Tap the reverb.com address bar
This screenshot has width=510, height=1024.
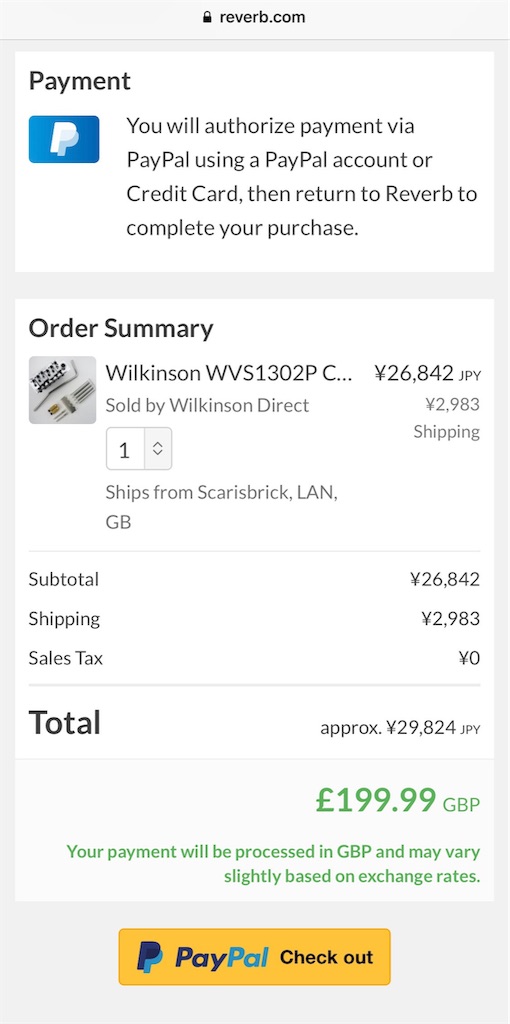coord(255,18)
